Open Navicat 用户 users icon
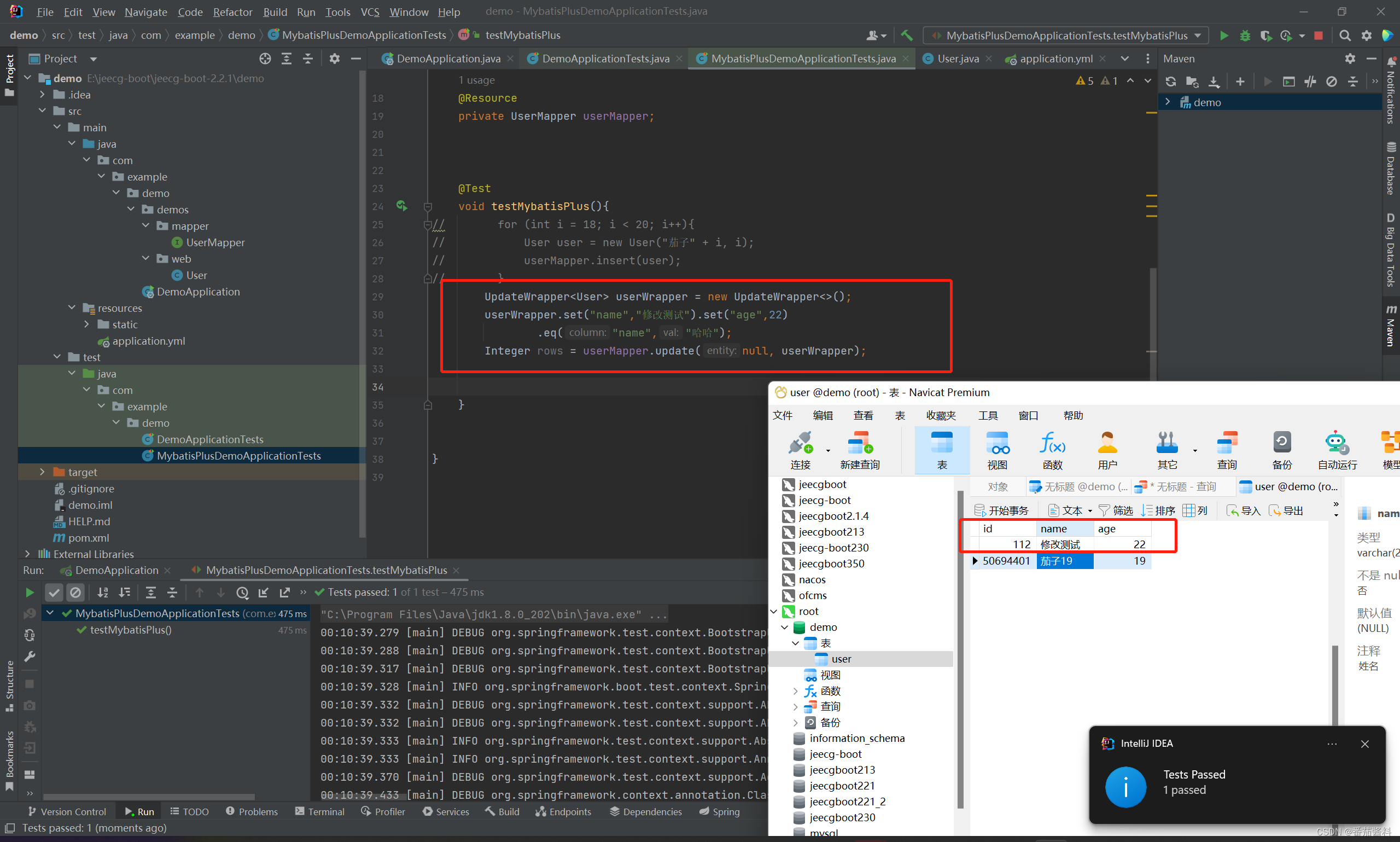Screen dimensions: 1400x842 coord(1107,450)
